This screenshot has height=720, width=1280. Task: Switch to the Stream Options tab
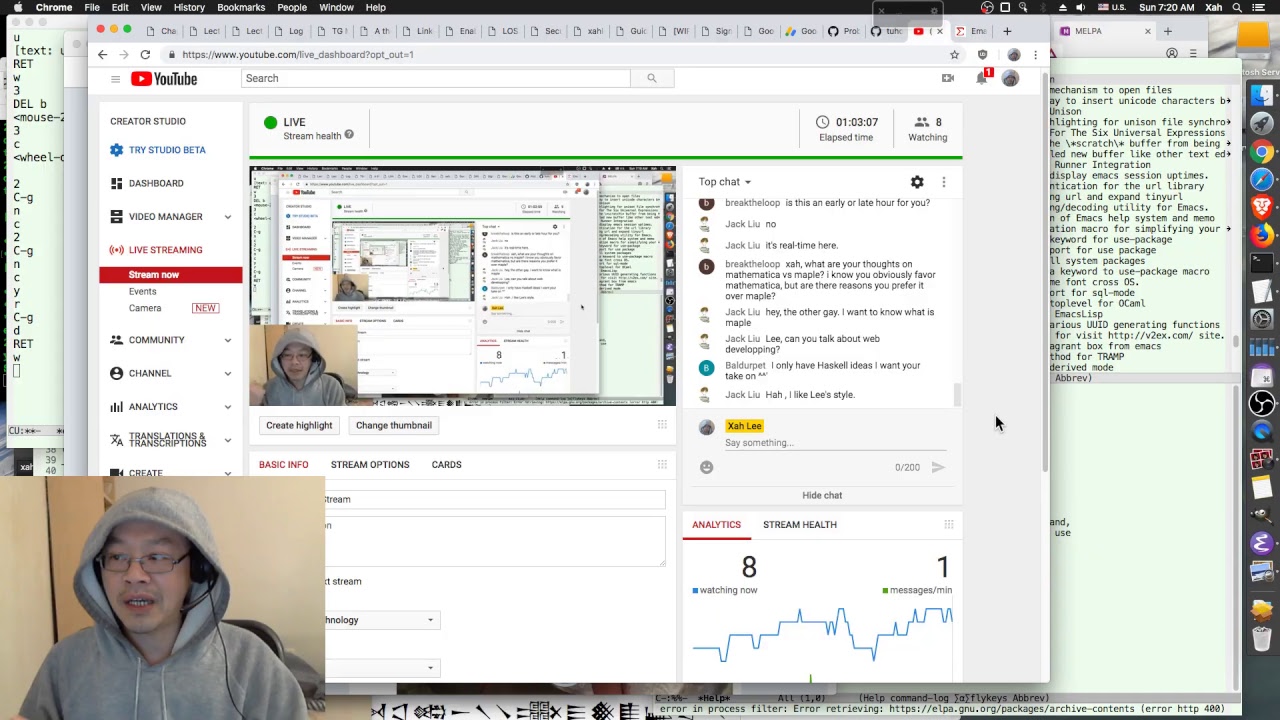[370, 465]
